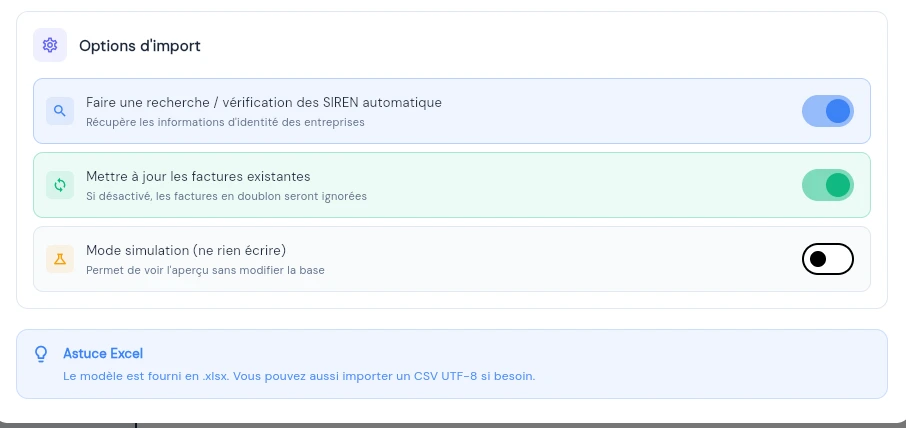Click the green sync arrows icon
906x428 pixels.
point(60,184)
